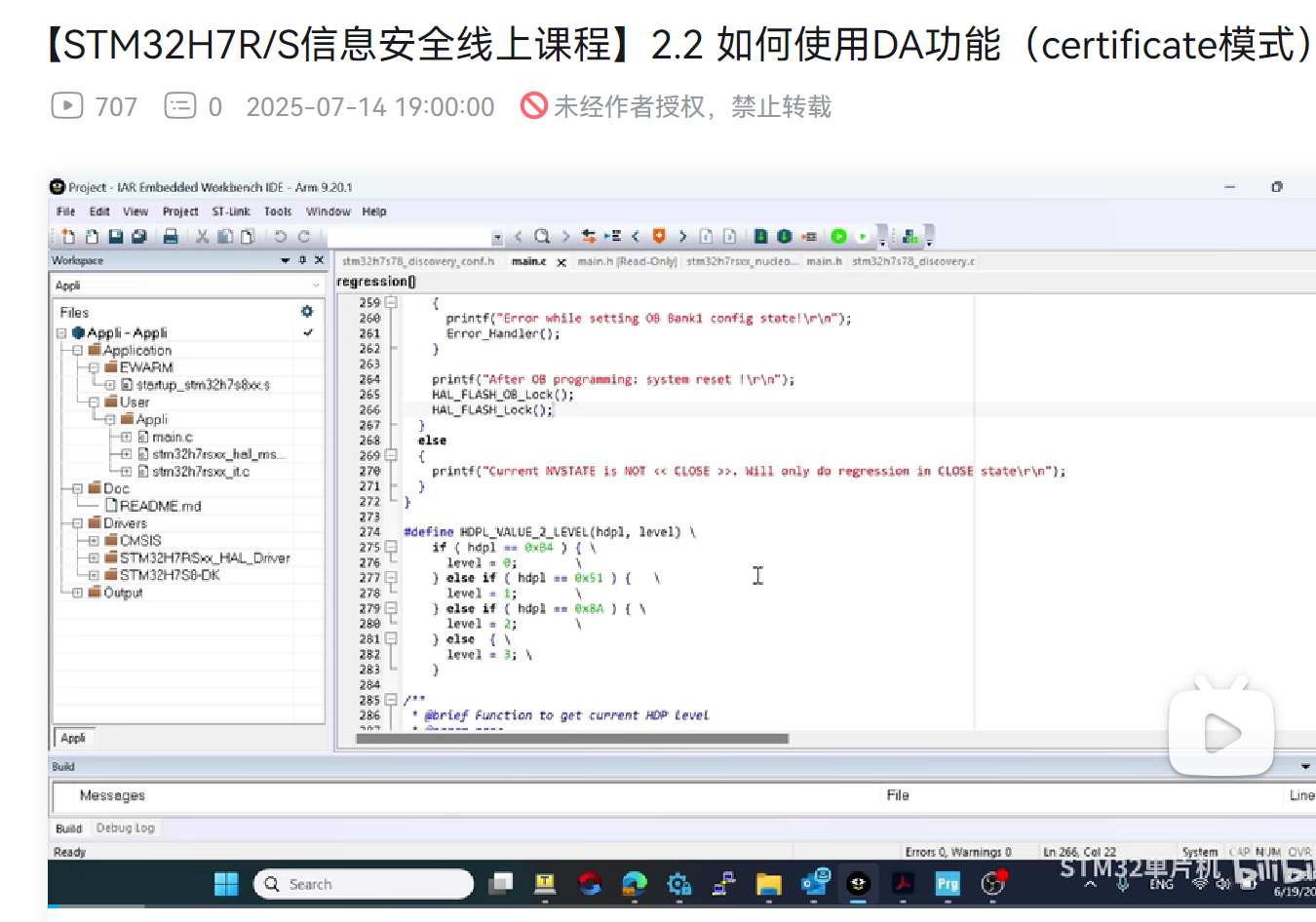The height and width of the screenshot is (922, 1316).
Task: Save the file with the single-disk Save icon
Action: (x=115, y=236)
